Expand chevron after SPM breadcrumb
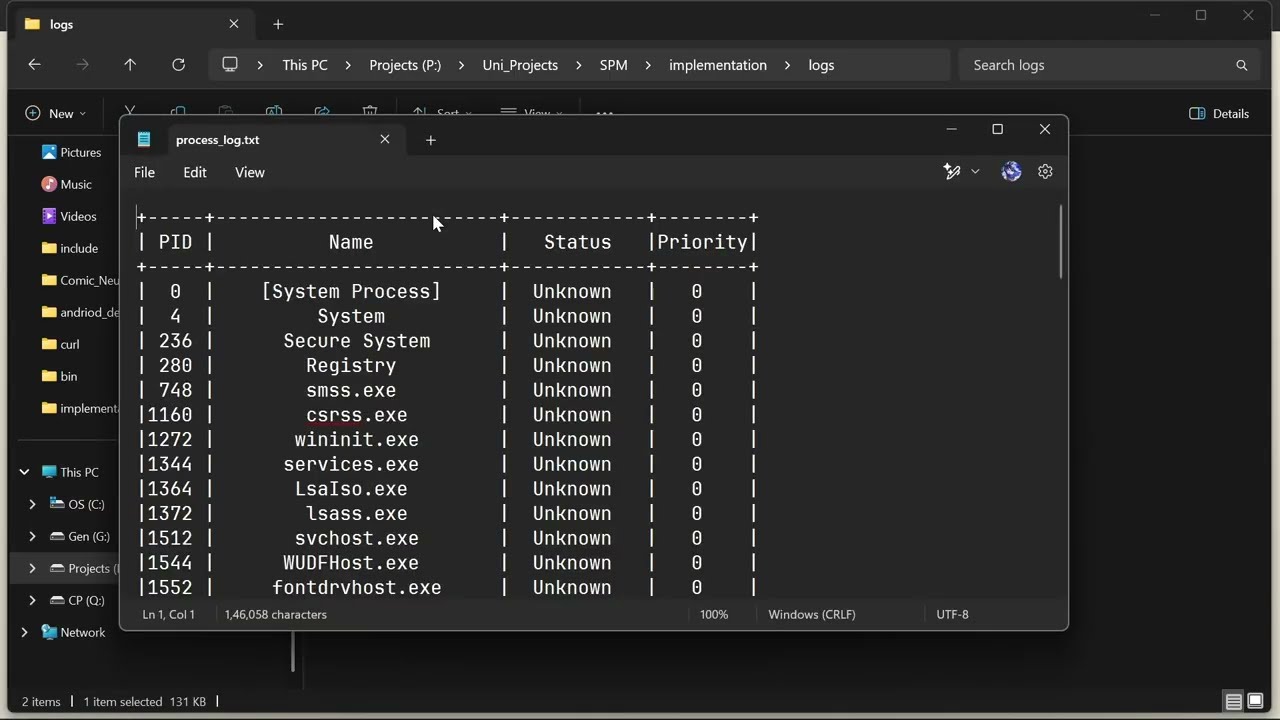Image resolution: width=1280 pixels, height=720 pixels. pos(648,65)
